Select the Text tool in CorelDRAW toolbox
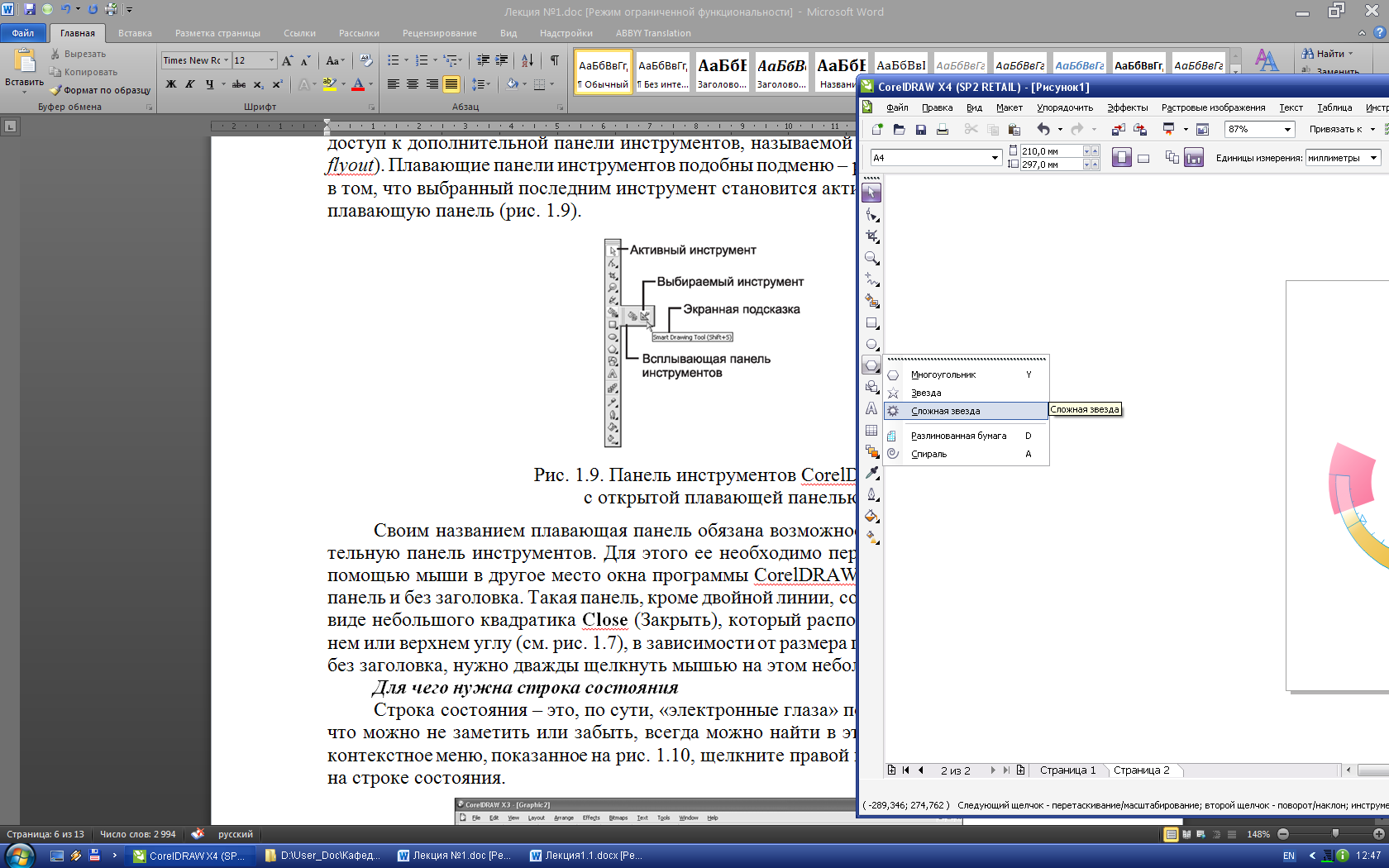Viewport: 1389px width, 868px height. (x=871, y=408)
